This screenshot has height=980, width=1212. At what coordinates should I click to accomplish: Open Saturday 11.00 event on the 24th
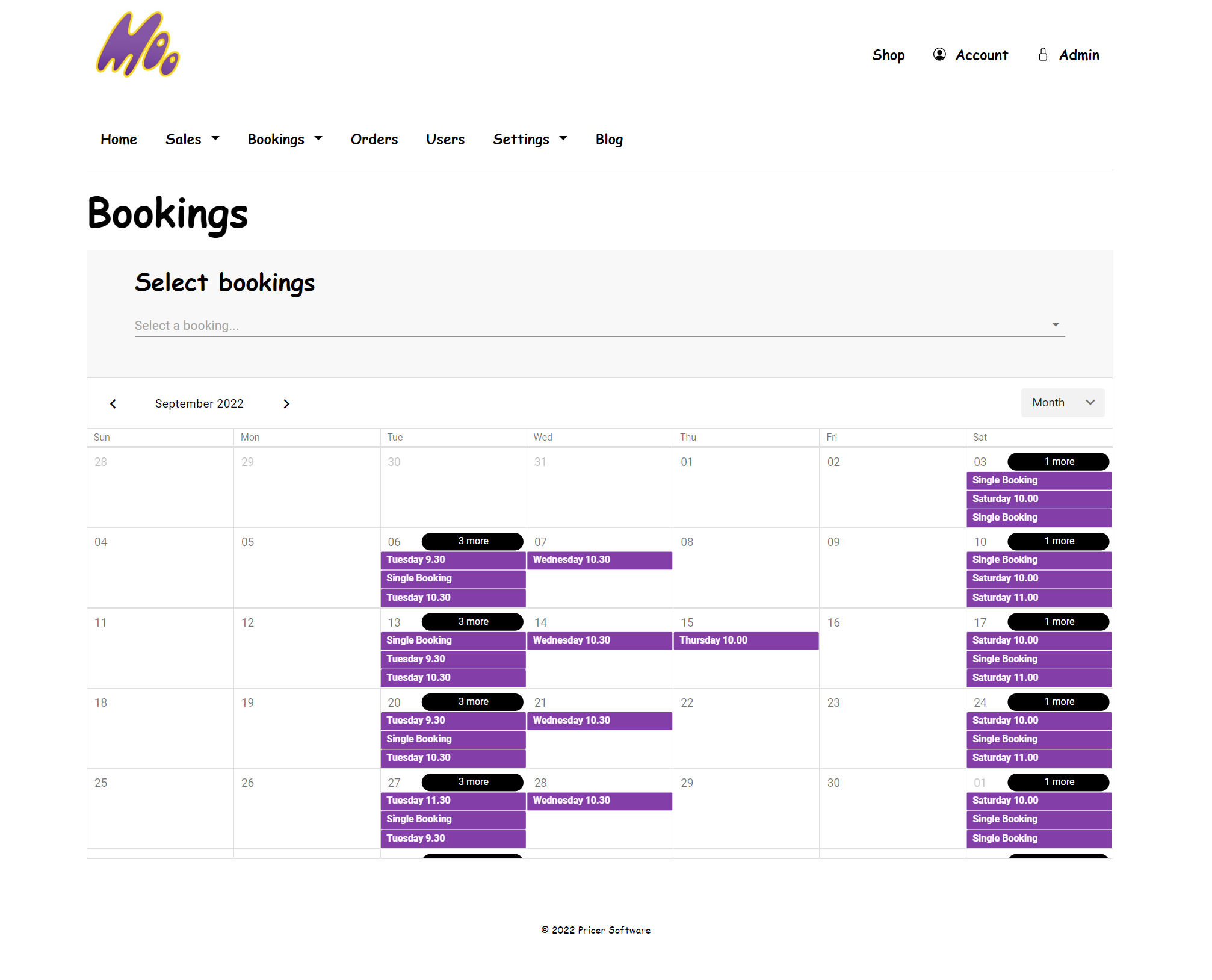pos(1039,758)
